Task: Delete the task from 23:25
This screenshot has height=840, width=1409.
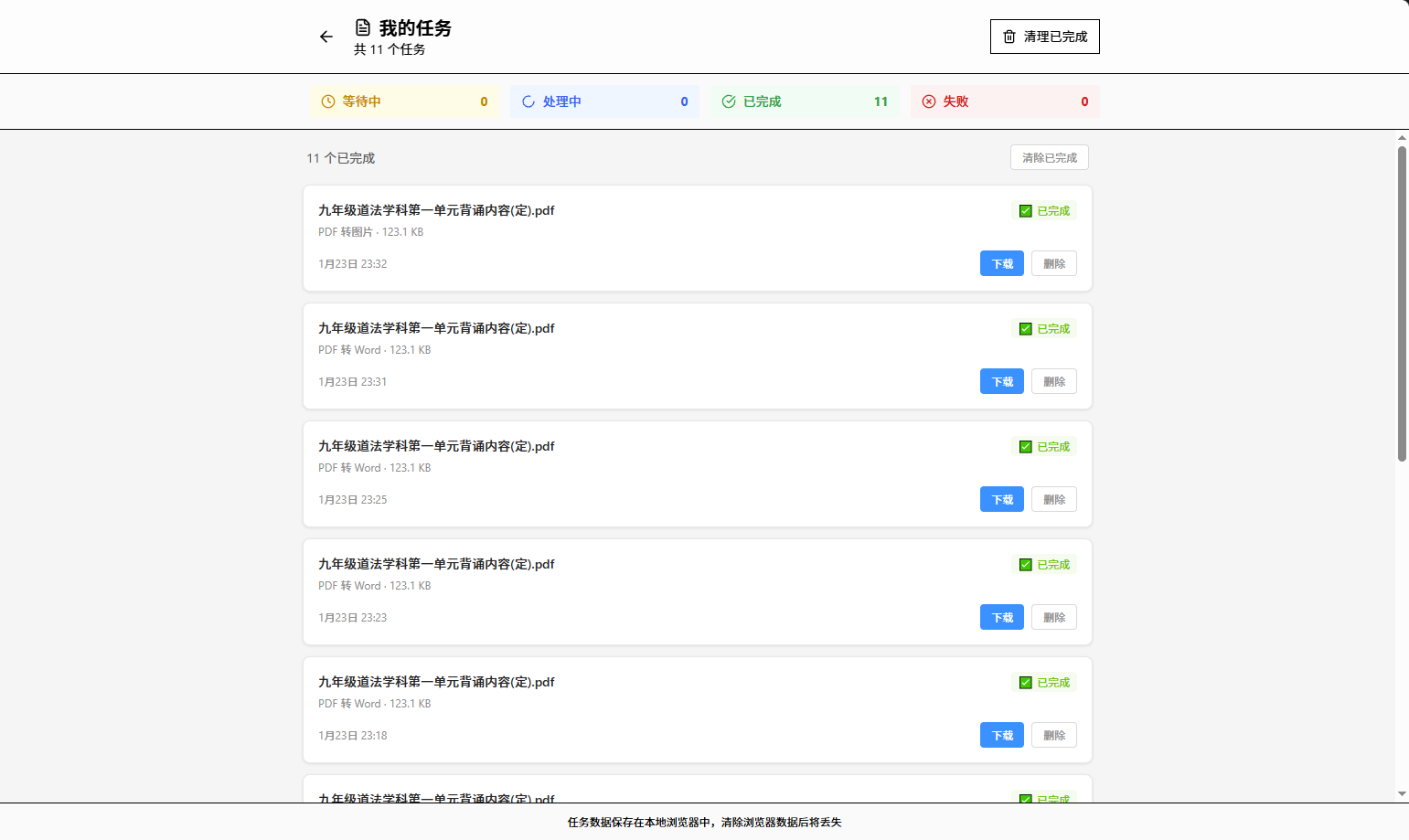Action: 1053,500
